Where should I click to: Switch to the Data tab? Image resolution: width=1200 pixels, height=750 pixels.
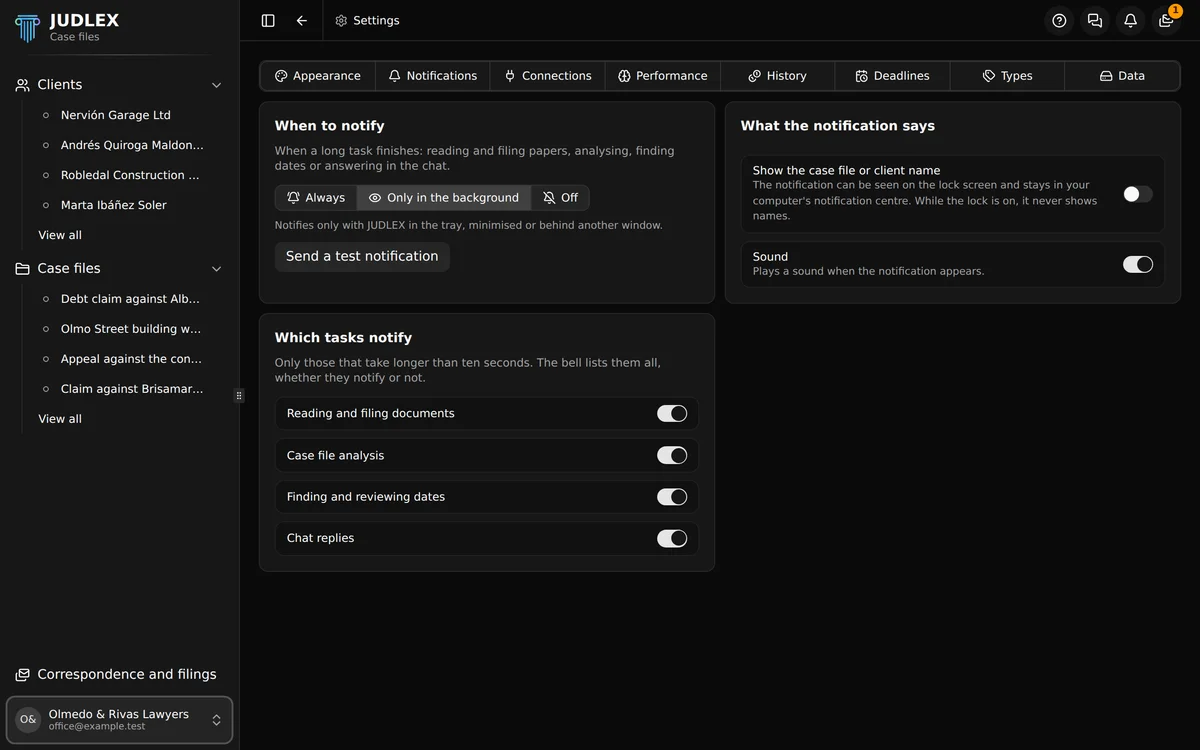click(1122, 76)
